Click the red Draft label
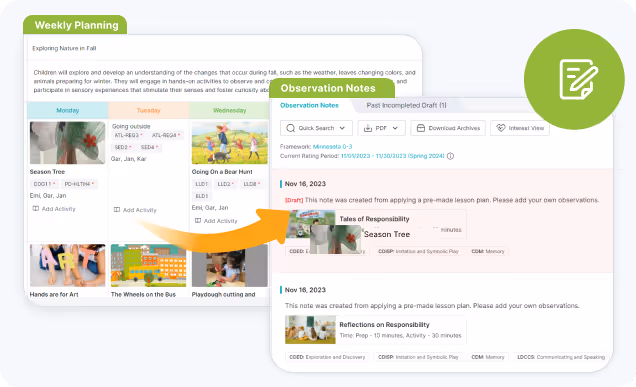Image resolution: width=636 pixels, height=387 pixels. pyautogui.click(x=294, y=200)
